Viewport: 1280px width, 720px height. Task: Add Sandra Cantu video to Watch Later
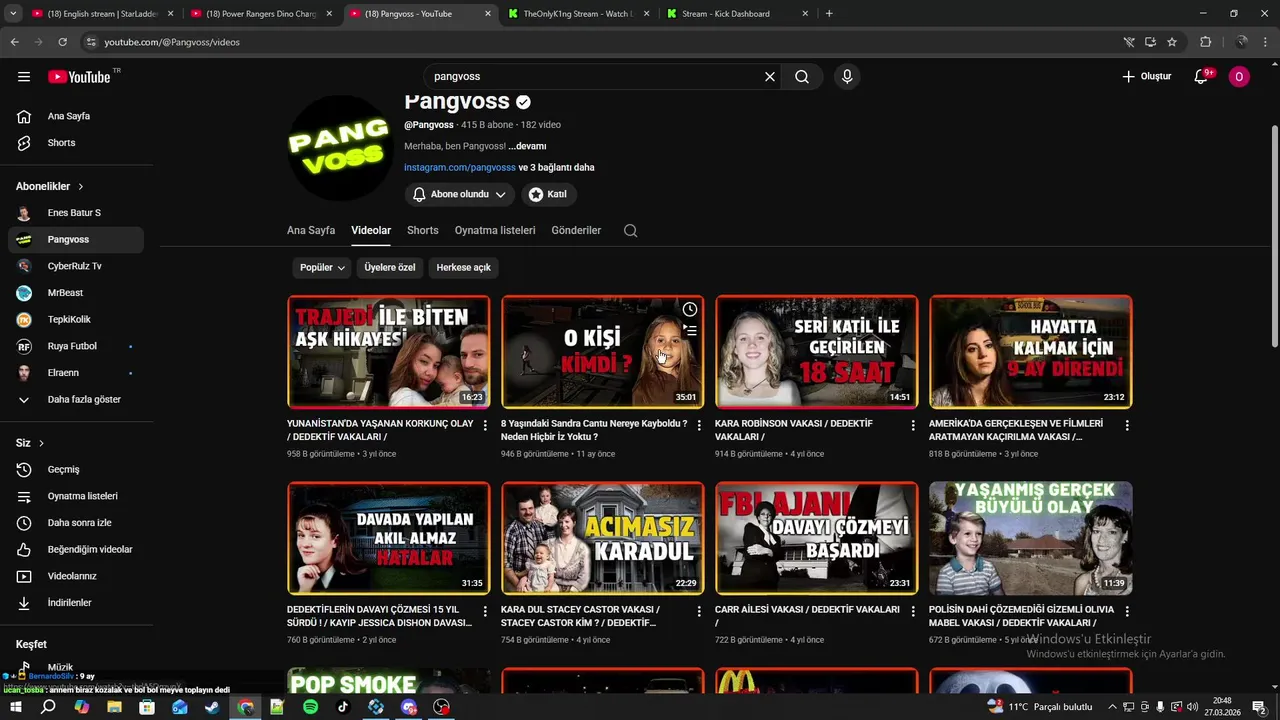pyautogui.click(x=690, y=310)
